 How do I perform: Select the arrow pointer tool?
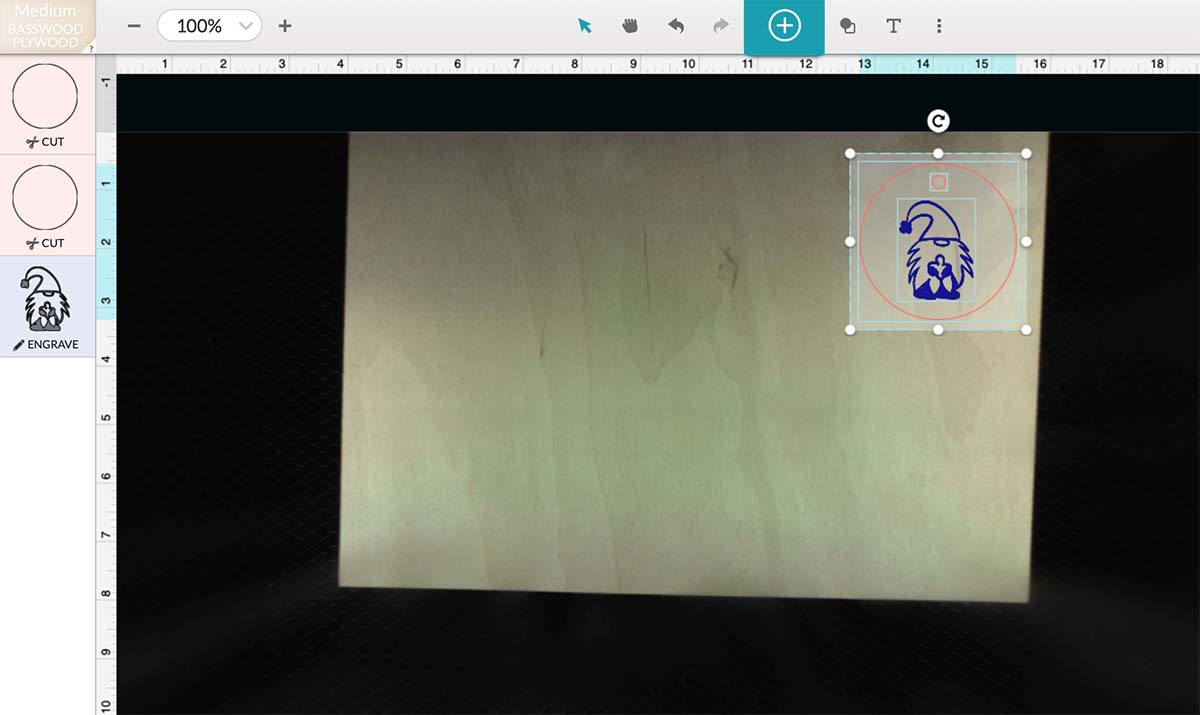(585, 26)
